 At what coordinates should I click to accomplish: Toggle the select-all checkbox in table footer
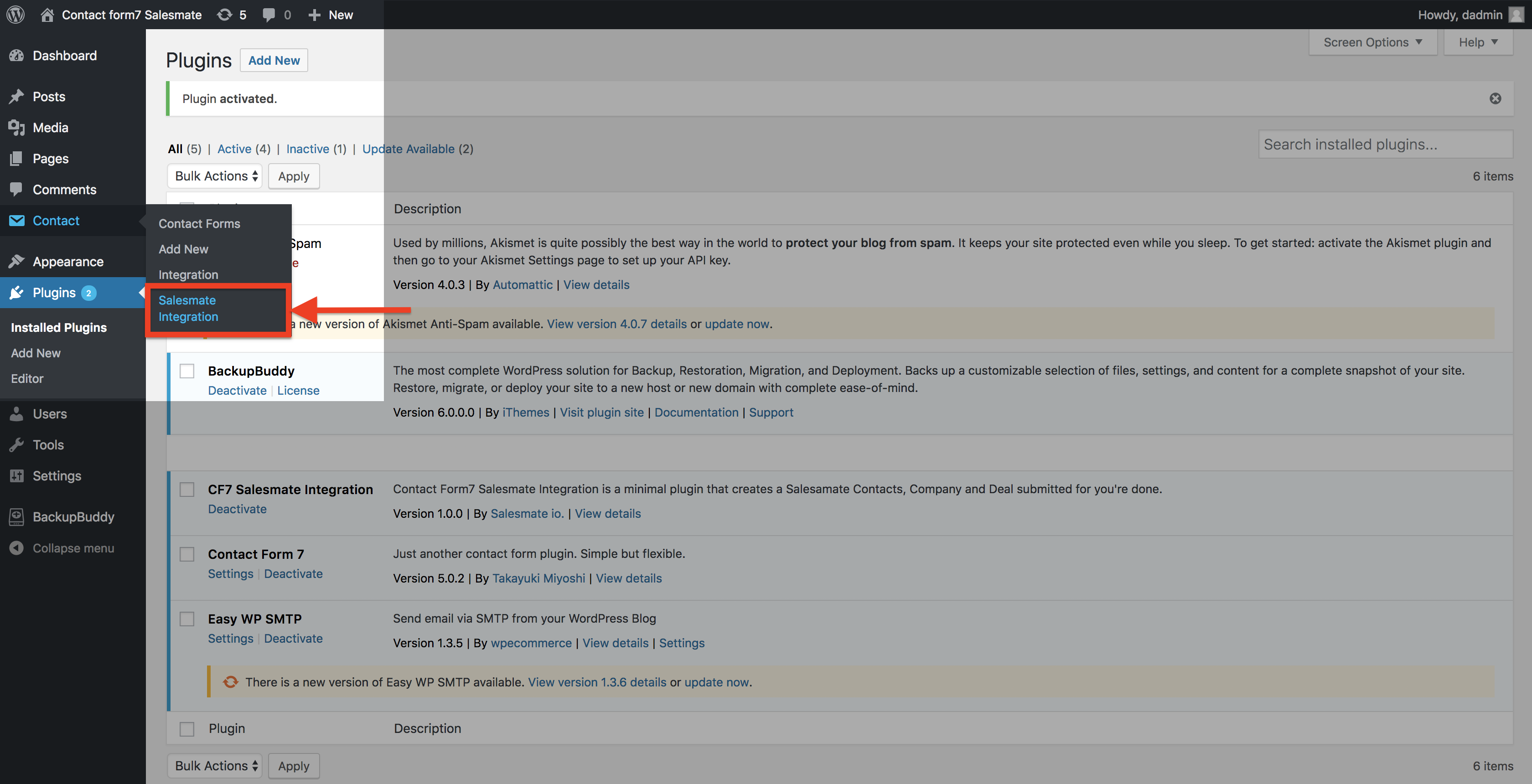(187, 729)
